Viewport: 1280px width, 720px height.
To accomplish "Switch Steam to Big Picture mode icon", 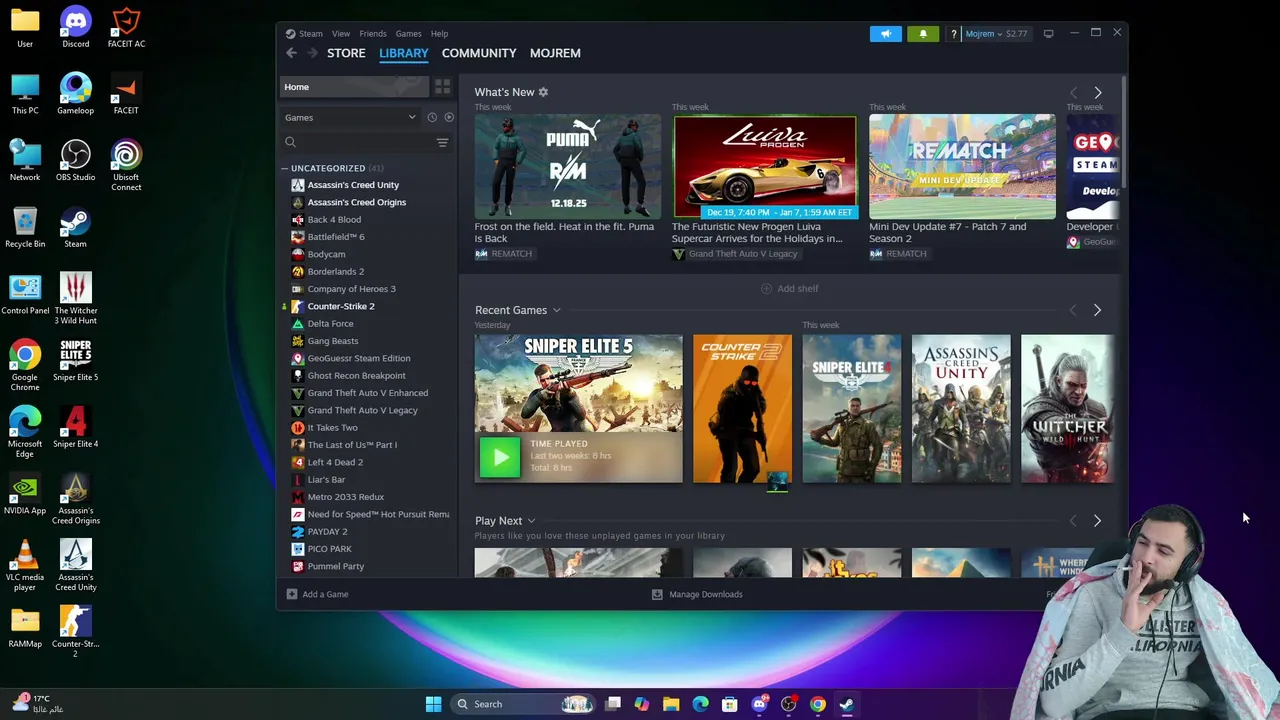I will [x=1048, y=34].
